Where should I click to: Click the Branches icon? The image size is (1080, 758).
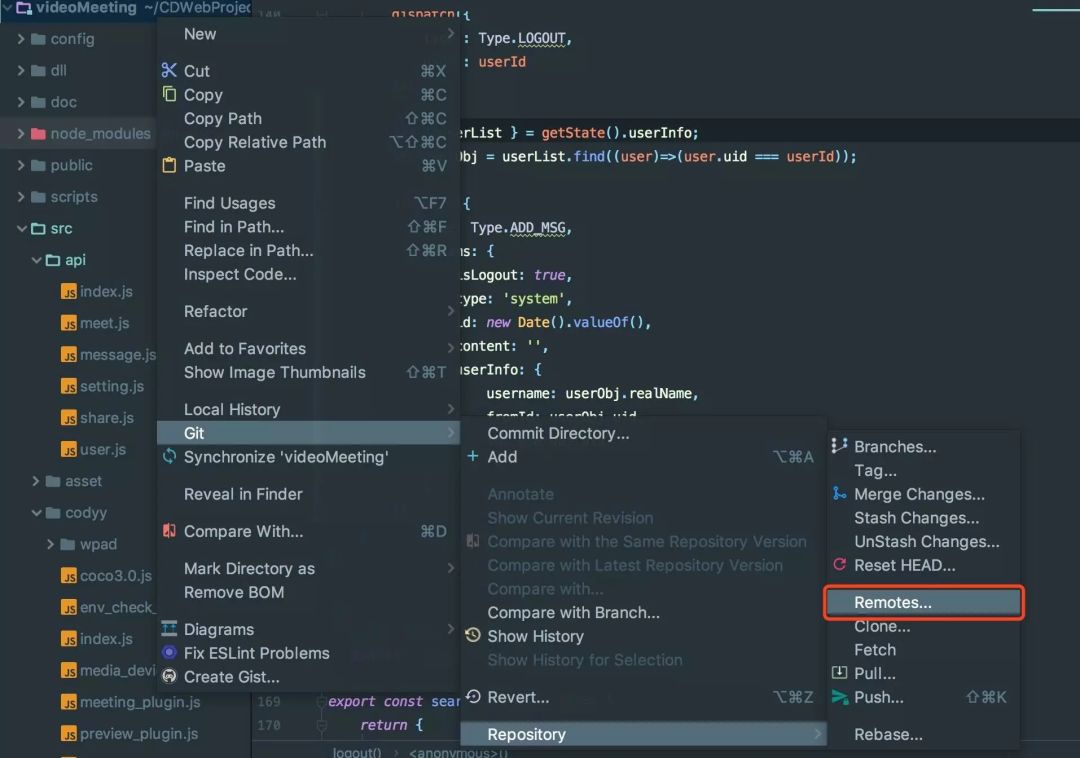839,445
